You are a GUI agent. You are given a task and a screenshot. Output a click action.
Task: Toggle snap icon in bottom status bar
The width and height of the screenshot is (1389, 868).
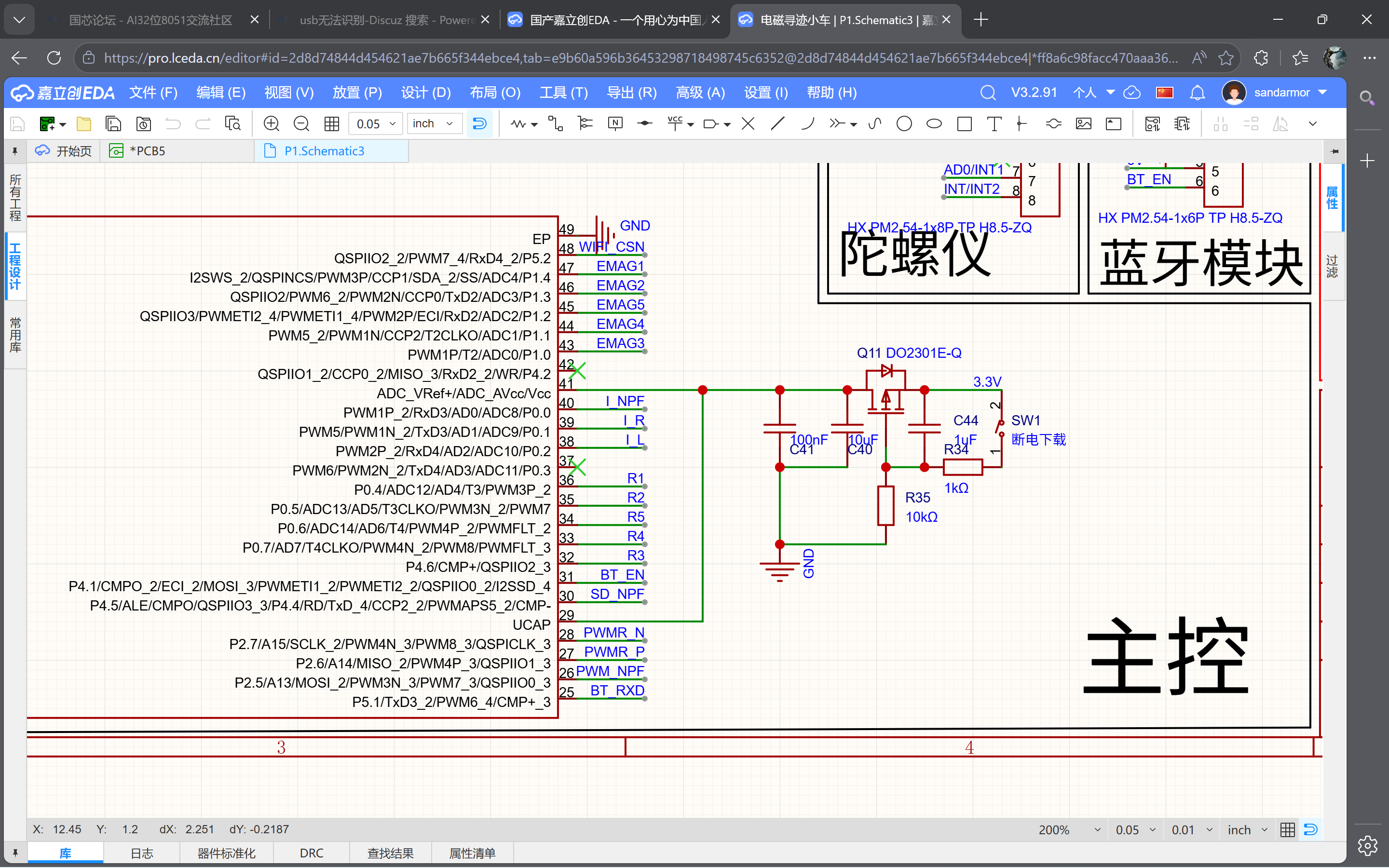point(1310,829)
